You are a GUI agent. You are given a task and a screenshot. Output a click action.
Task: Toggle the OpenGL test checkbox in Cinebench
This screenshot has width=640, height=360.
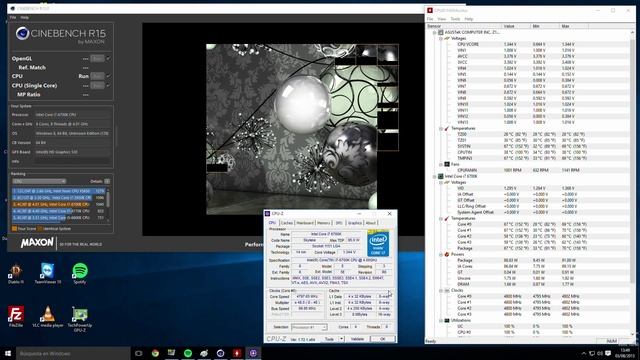108,58
